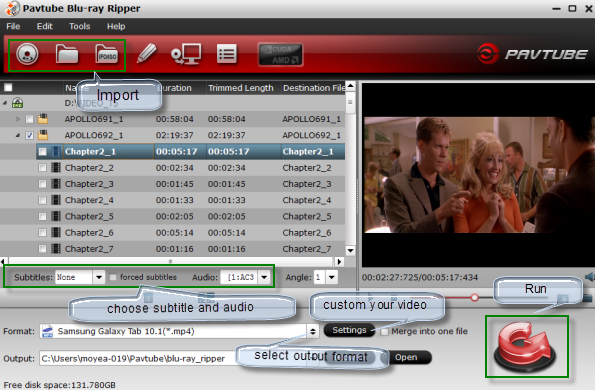The height and width of the screenshot is (390, 595).
Task: Open the Subtitles dropdown
Action: [x=99, y=277]
